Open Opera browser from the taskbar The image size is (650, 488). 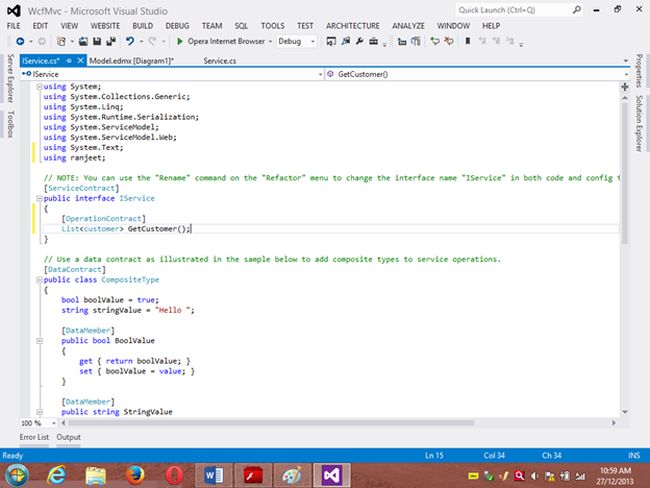point(174,472)
